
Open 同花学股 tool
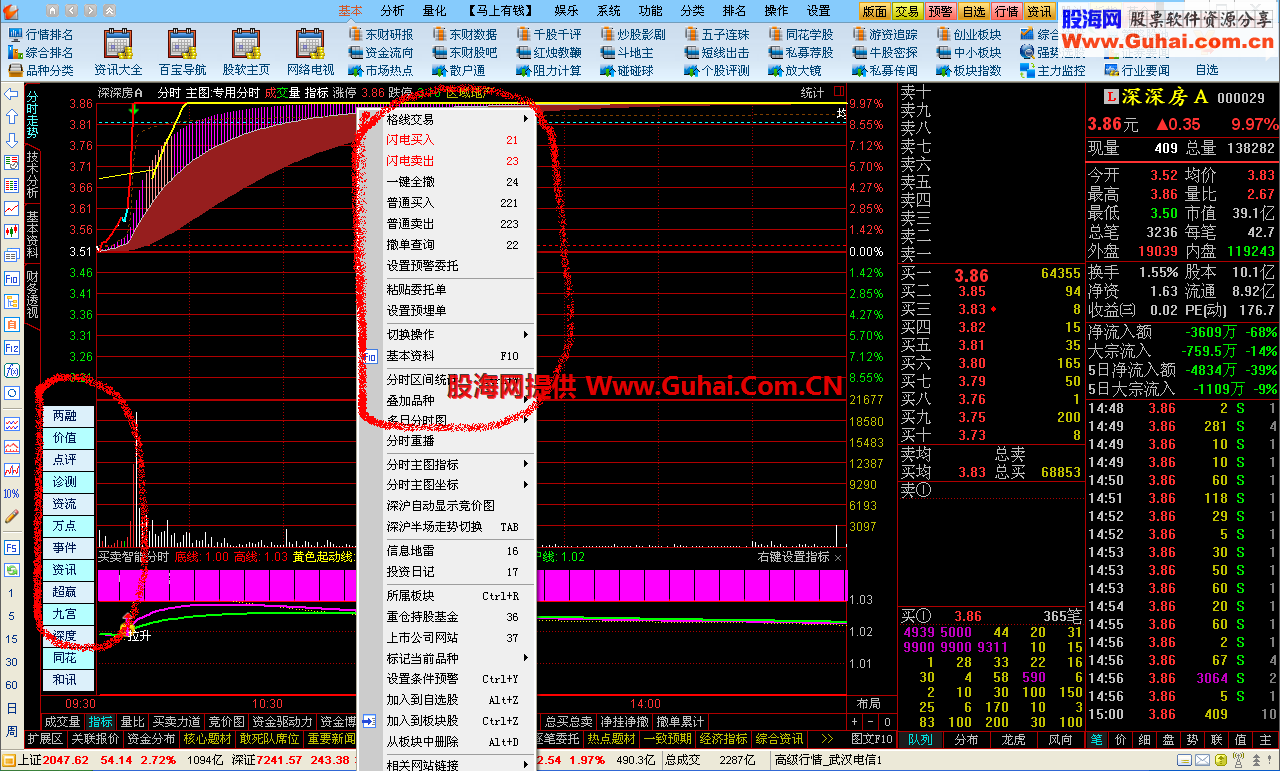point(800,35)
